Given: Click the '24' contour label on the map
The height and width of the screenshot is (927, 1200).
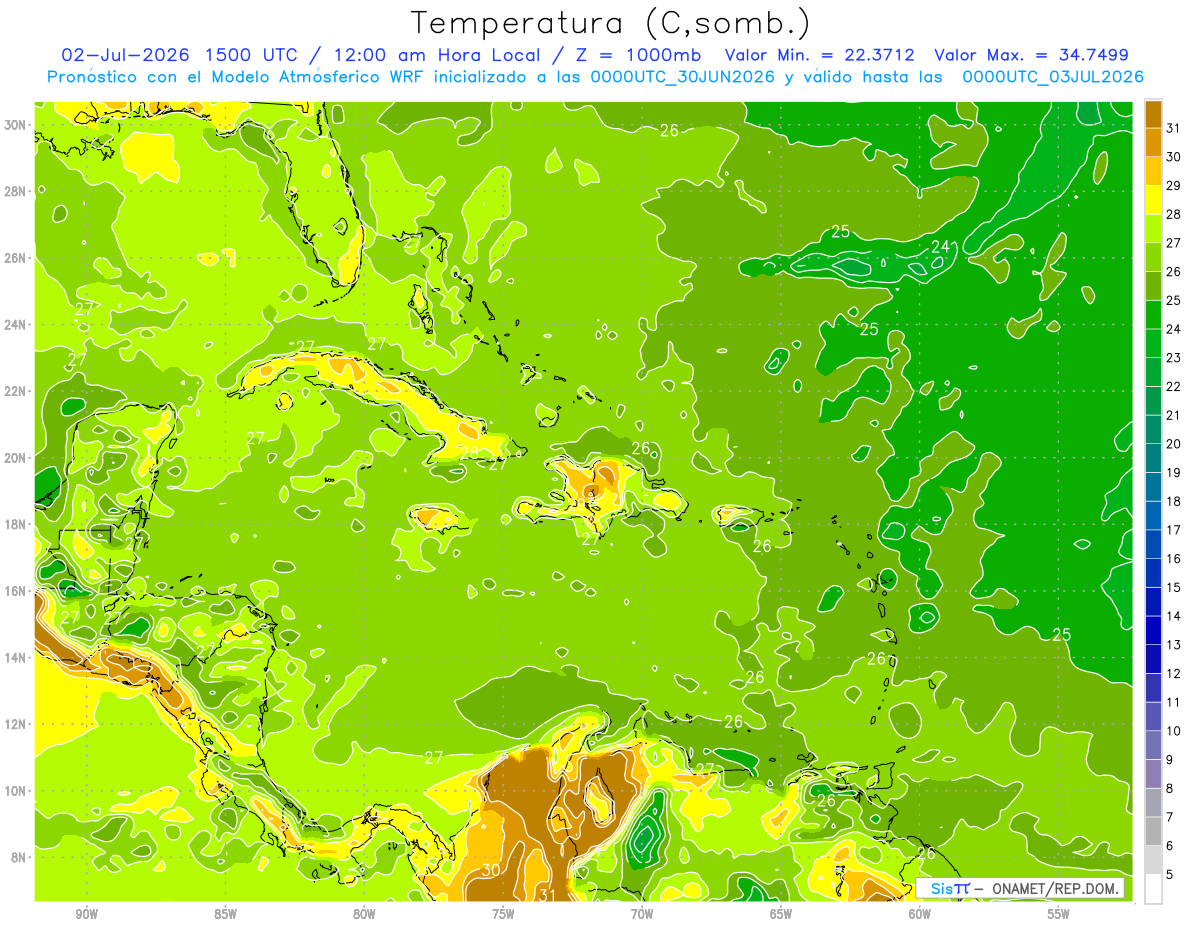Looking at the screenshot, I should [941, 247].
